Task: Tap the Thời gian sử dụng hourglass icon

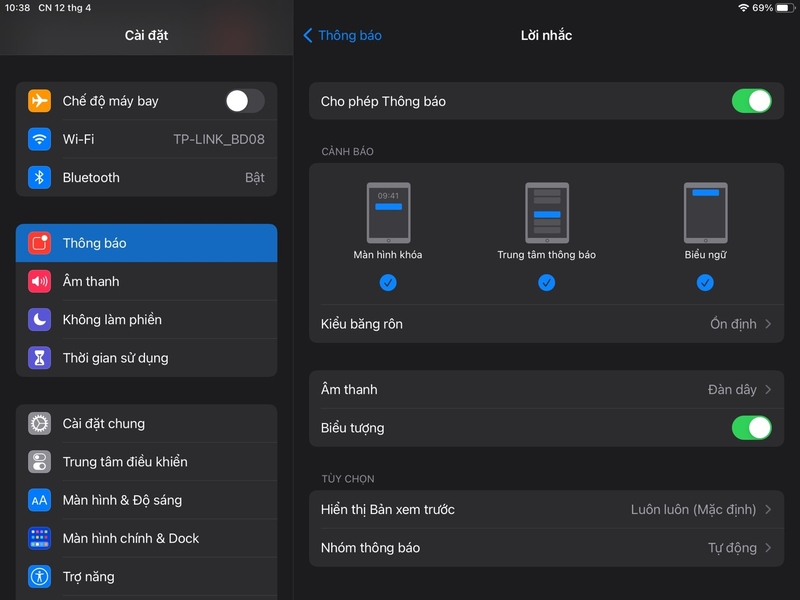Action: click(x=39, y=358)
